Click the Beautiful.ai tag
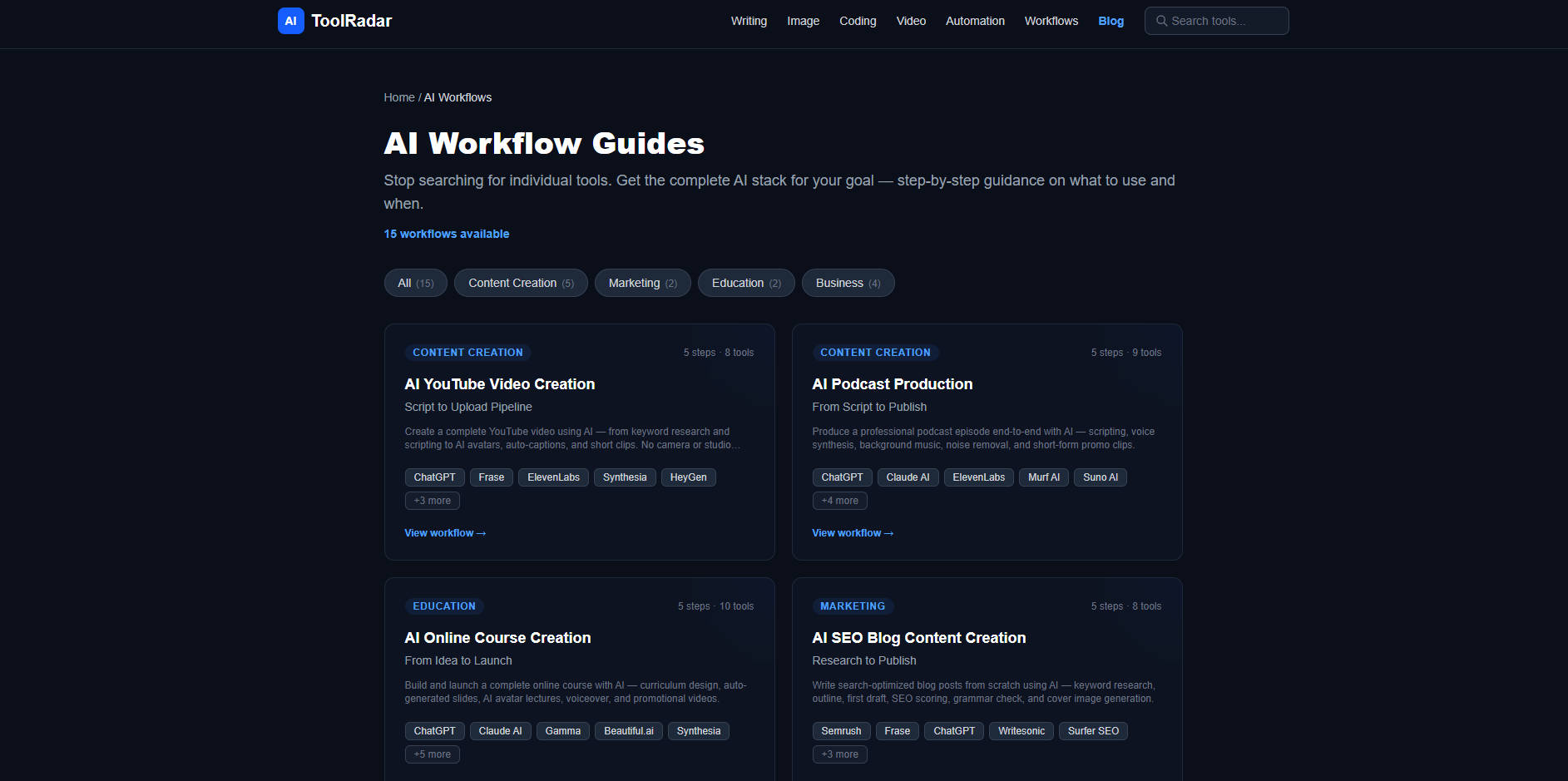1568x781 pixels. click(628, 731)
